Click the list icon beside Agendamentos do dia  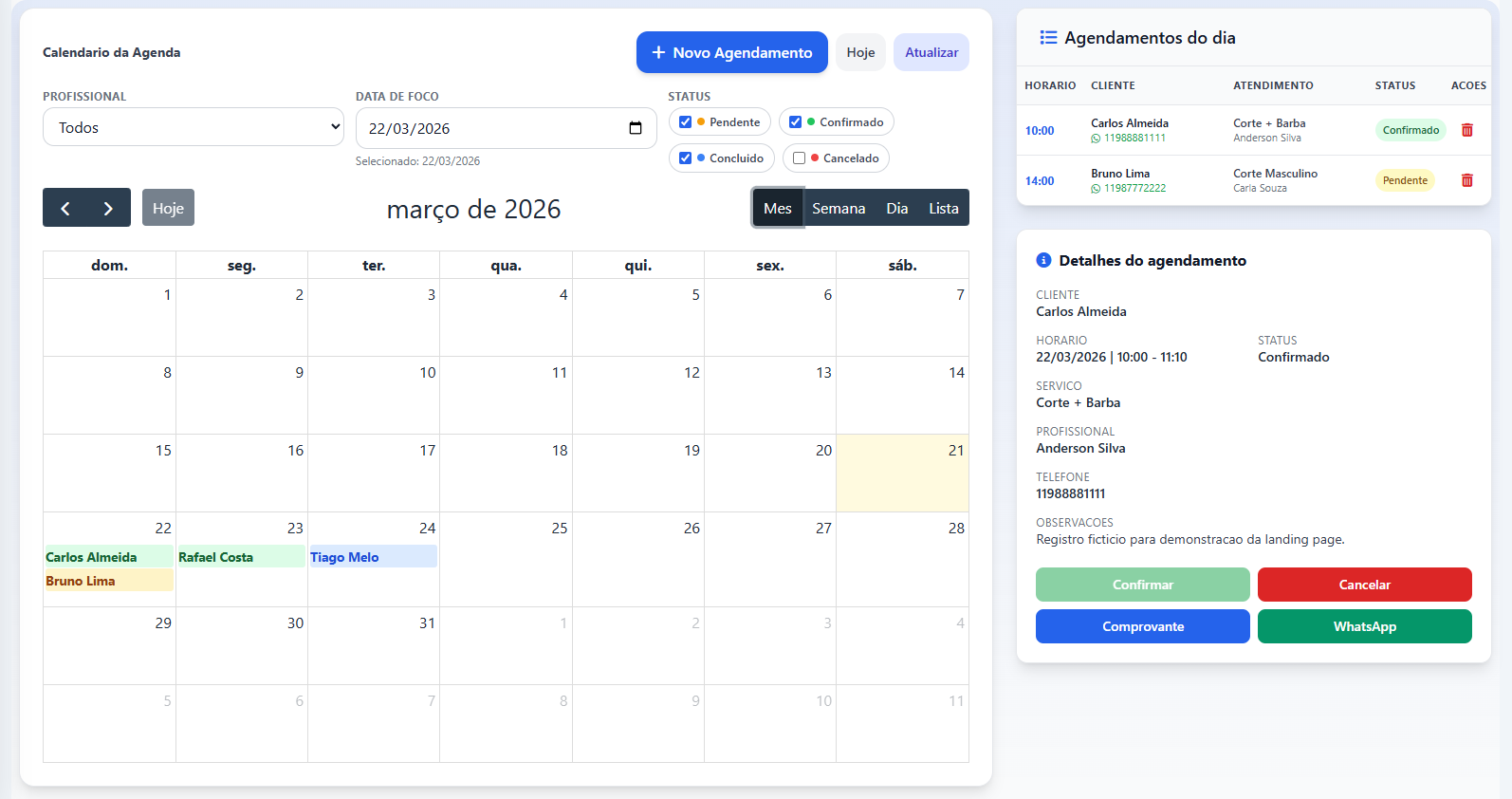tap(1048, 37)
